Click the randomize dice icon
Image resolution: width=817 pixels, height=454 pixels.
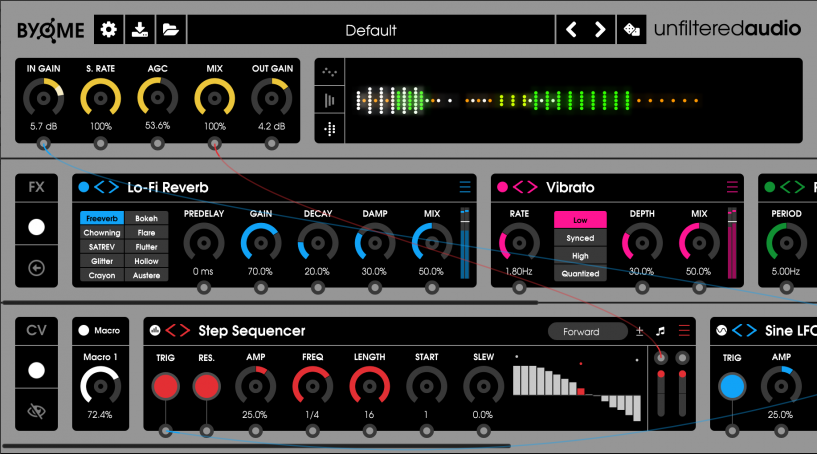[x=631, y=29]
